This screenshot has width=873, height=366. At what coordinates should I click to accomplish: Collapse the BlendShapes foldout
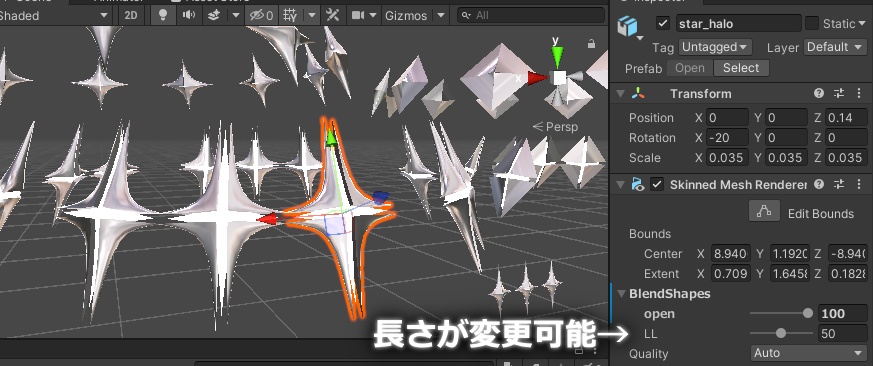[x=621, y=294]
